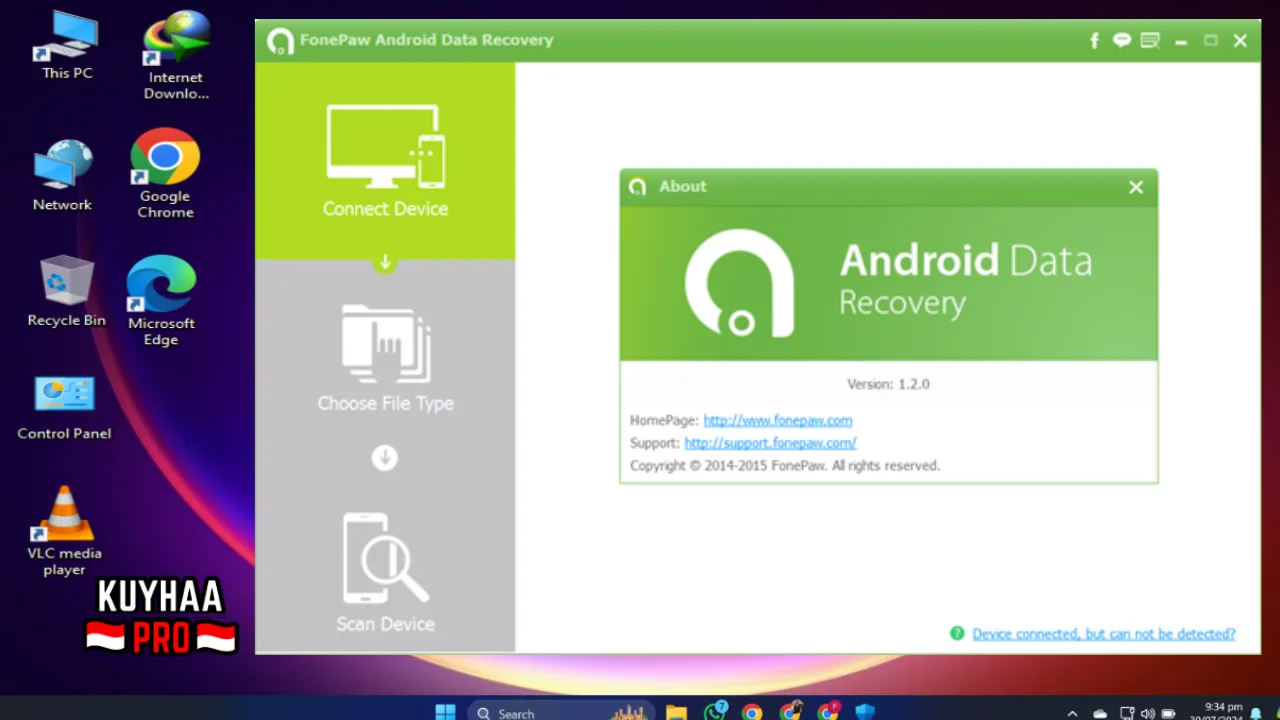Viewport: 1280px width, 720px height.
Task: Open Windows Security shield taskbar icon
Action: click(x=865, y=712)
